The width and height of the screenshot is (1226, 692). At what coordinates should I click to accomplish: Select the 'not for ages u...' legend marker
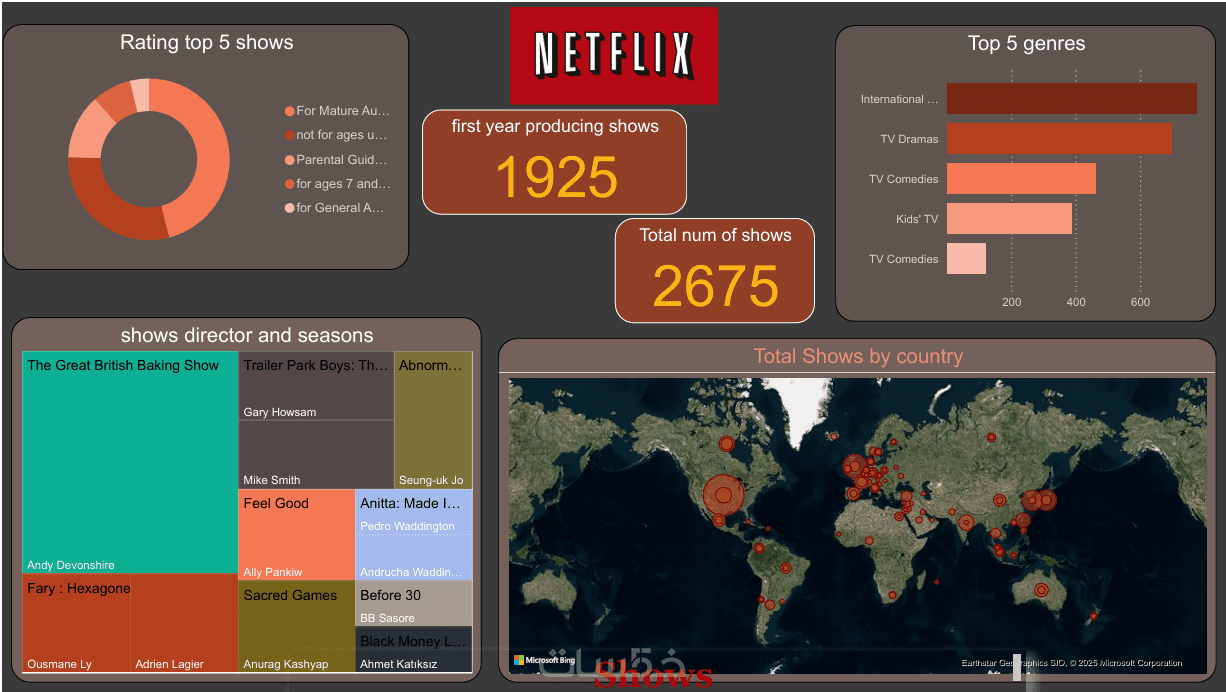point(290,135)
